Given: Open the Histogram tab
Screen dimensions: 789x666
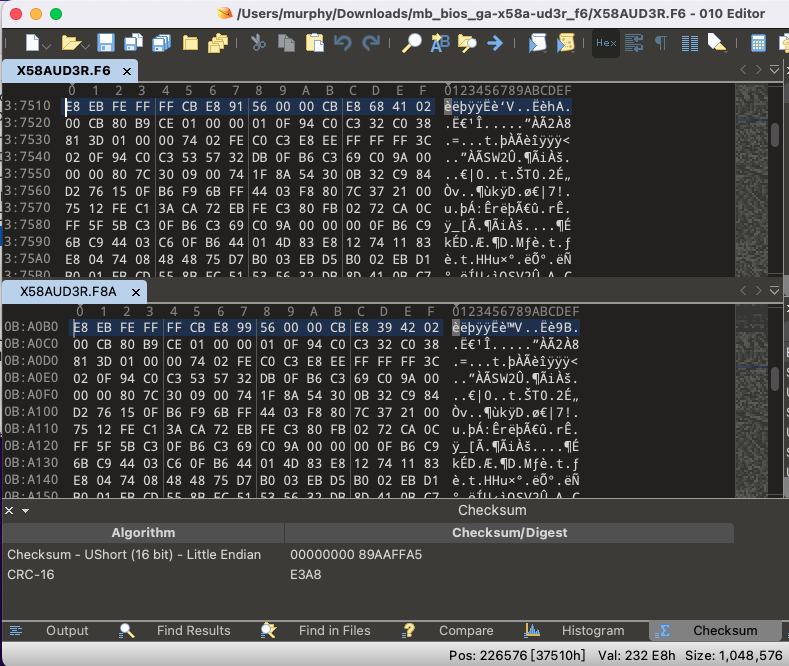Looking at the screenshot, I should pos(592,630).
